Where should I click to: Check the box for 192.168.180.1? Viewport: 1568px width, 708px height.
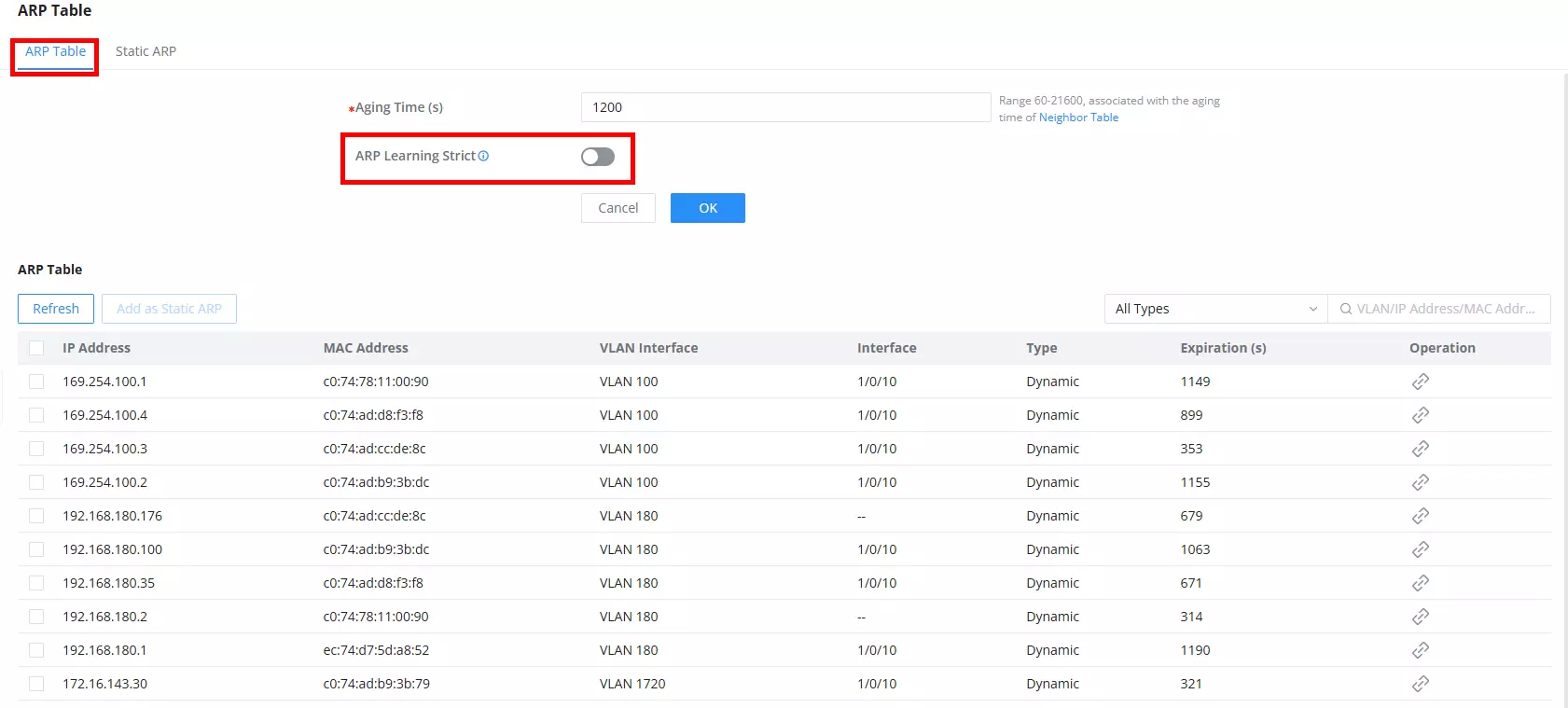[36, 650]
